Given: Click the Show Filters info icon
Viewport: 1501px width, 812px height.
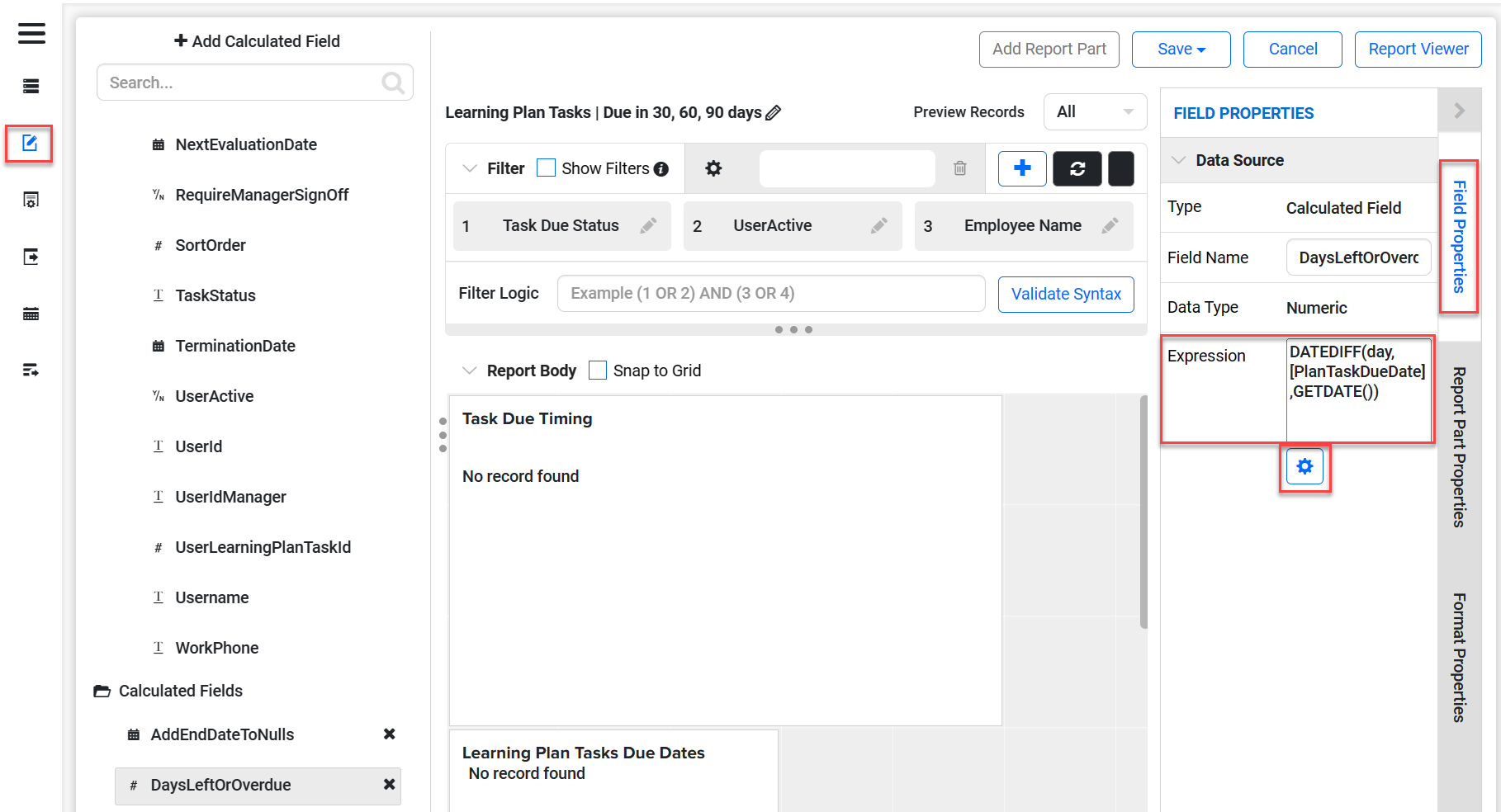Looking at the screenshot, I should [x=661, y=169].
